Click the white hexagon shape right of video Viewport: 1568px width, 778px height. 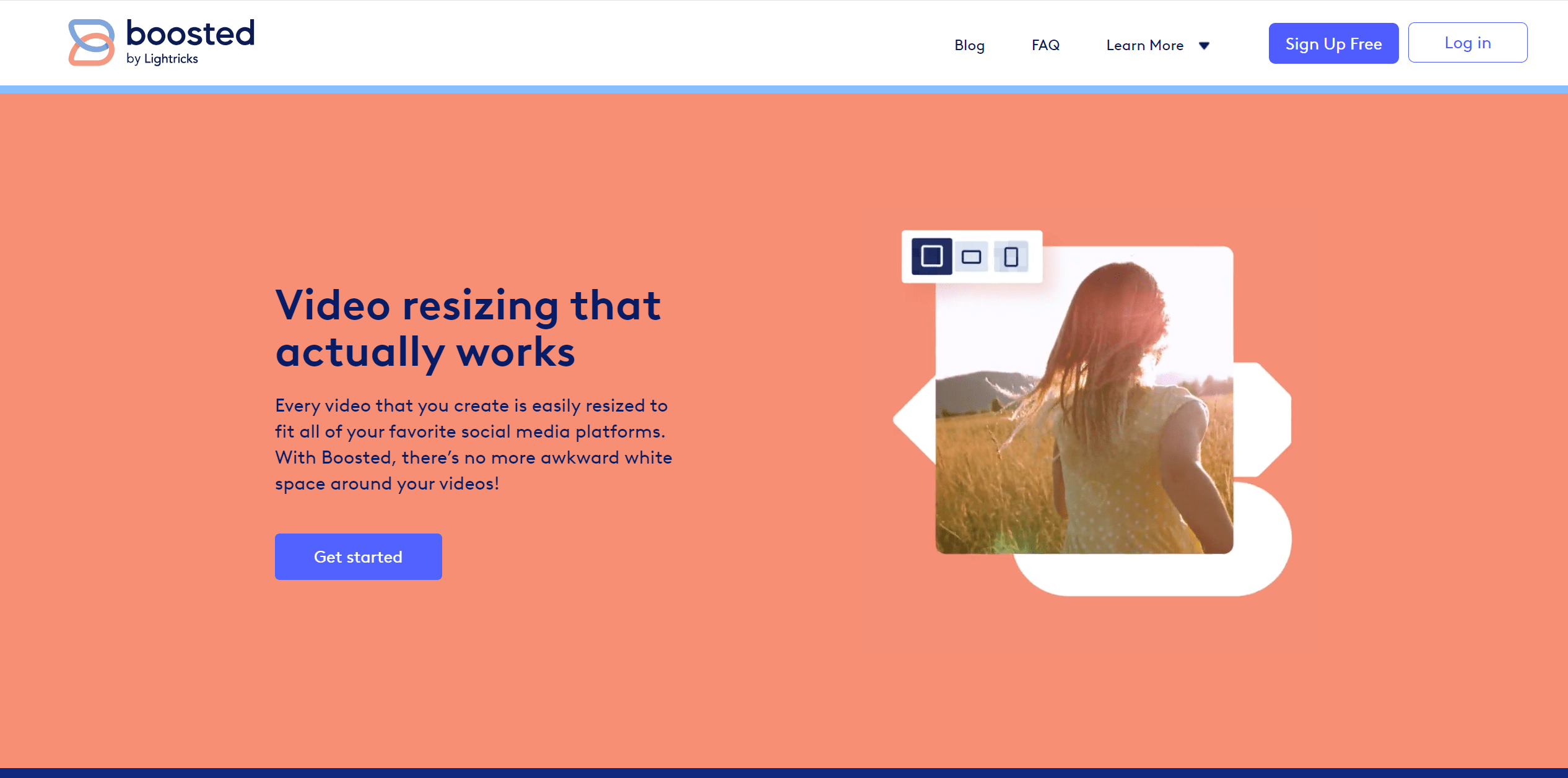click(x=1263, y=420)
